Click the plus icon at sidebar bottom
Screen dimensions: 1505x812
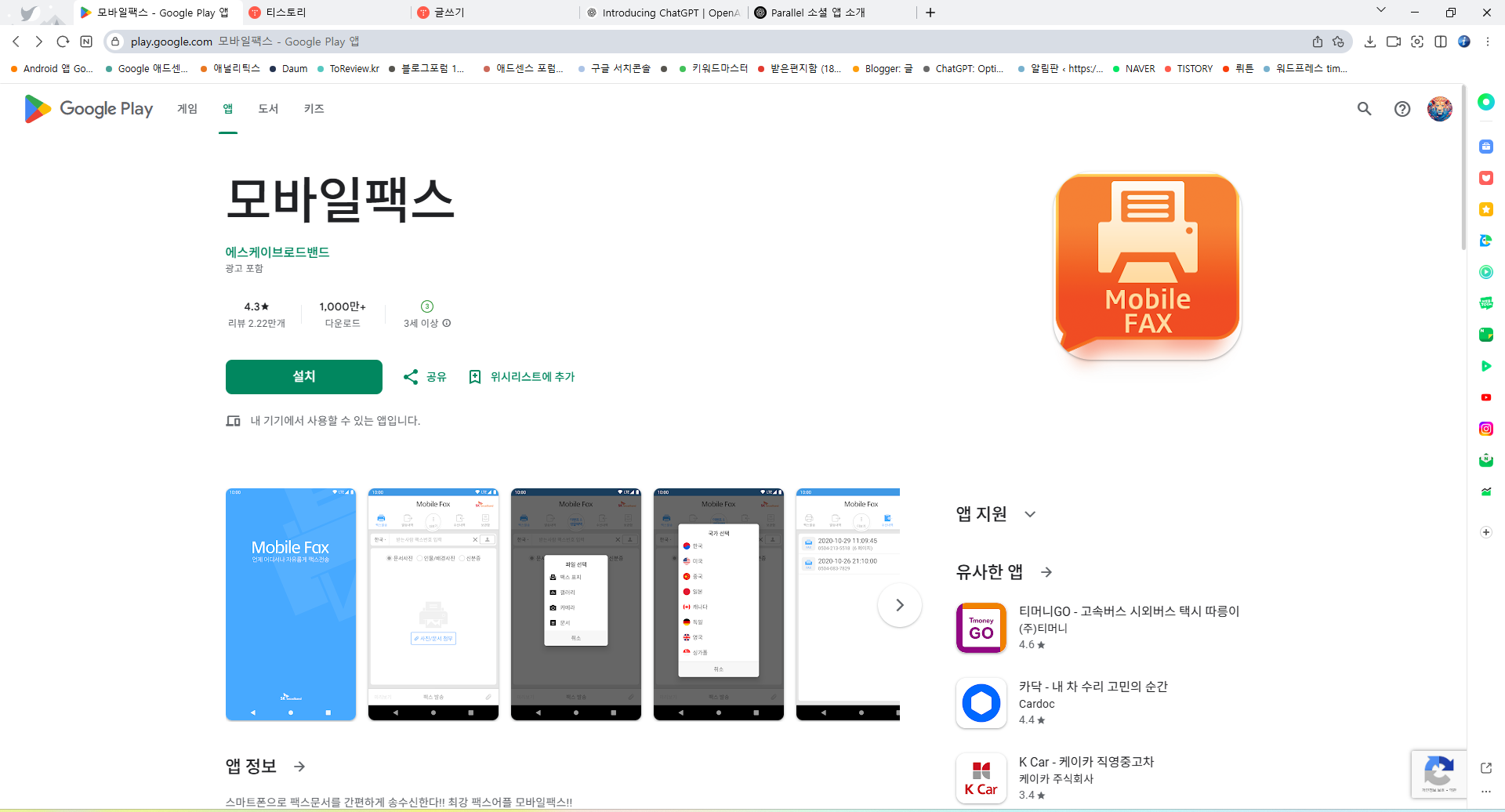[x=1485, y=532]
